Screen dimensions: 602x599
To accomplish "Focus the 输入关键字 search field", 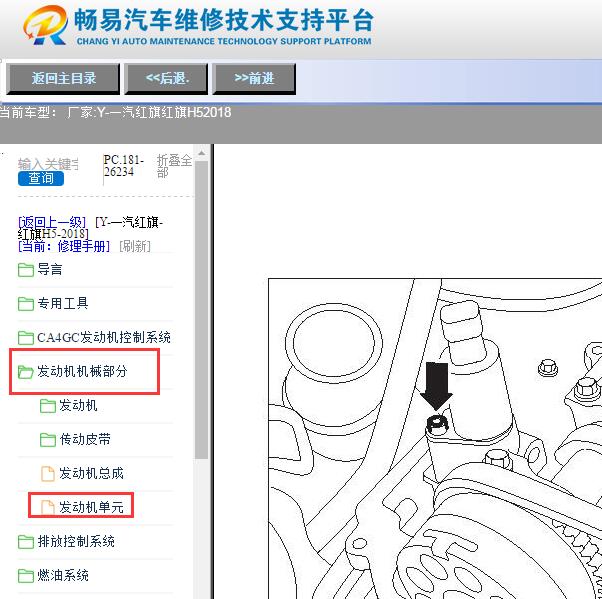I will (48, 164).
